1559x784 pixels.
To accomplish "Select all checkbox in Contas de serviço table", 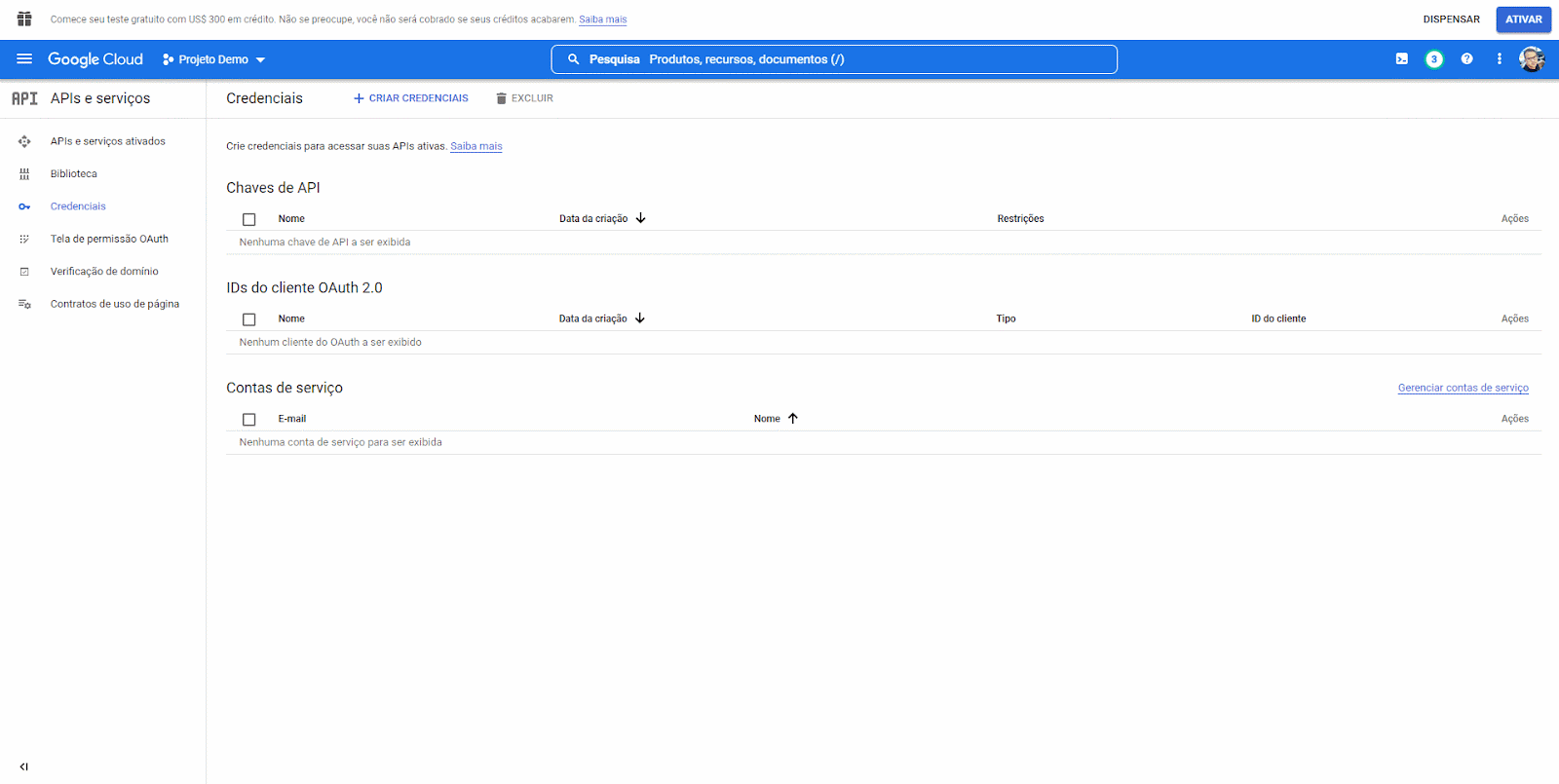I will (249, 420).
